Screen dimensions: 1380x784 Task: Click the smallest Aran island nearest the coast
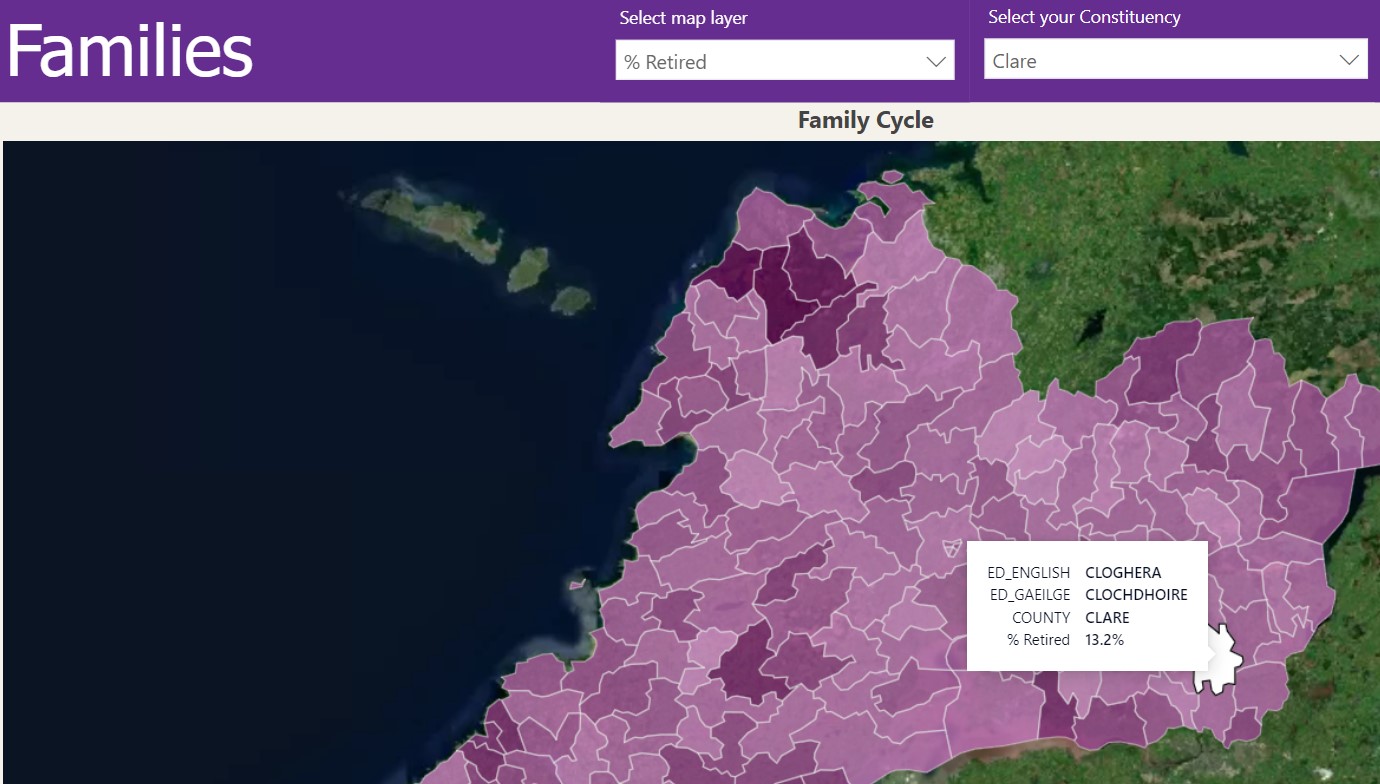571,299
